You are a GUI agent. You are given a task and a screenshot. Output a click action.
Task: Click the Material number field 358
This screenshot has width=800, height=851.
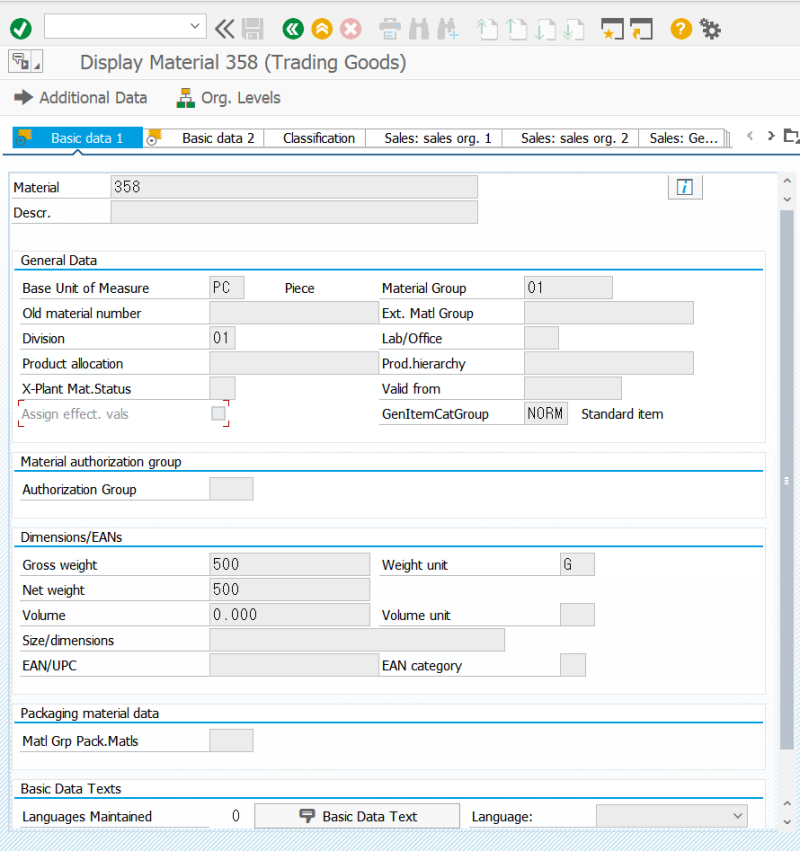click(294, 187)
